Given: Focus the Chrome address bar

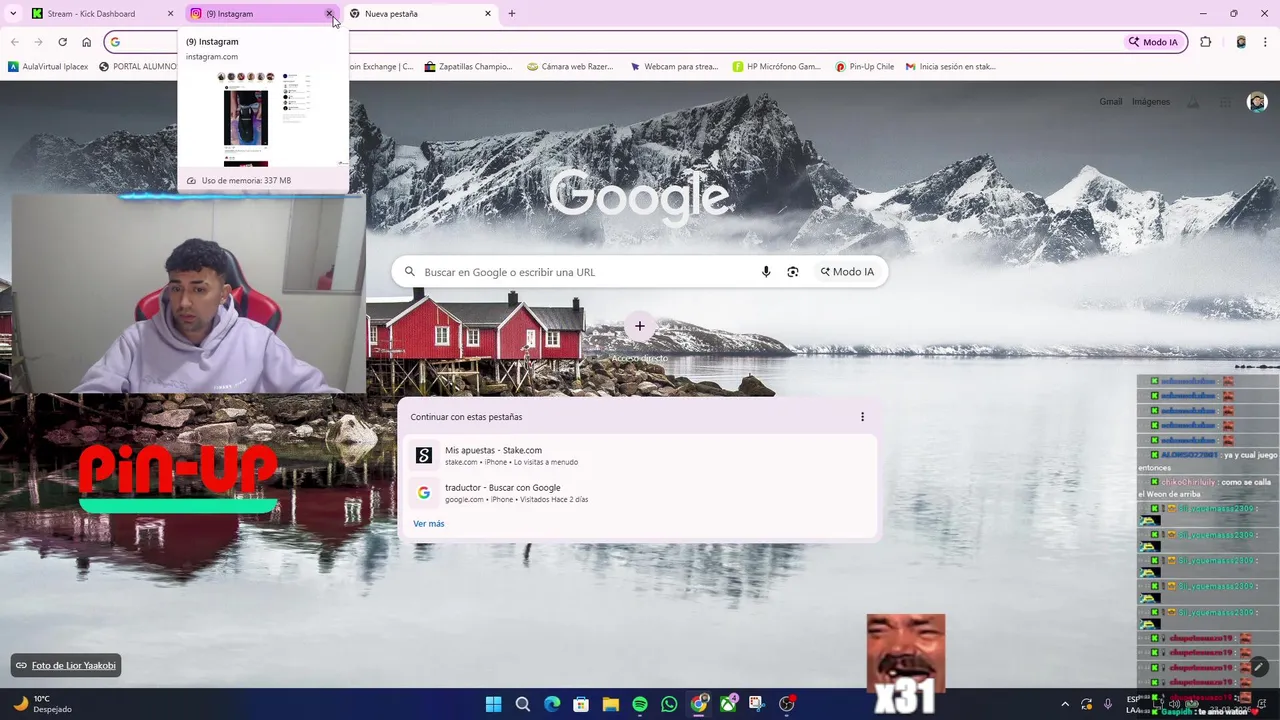Looking at the screenshot, I should [x=645, y=42].
